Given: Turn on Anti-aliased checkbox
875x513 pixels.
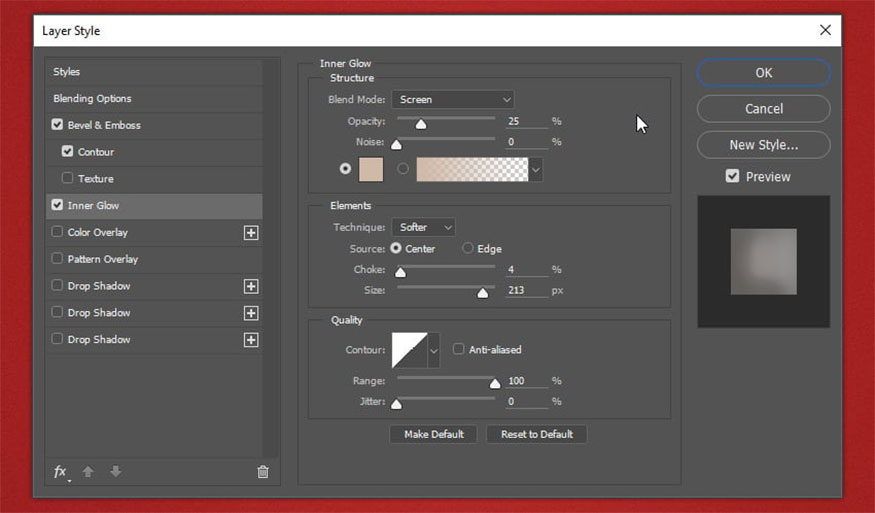Looking at the screenshot, I should [459, 350].
